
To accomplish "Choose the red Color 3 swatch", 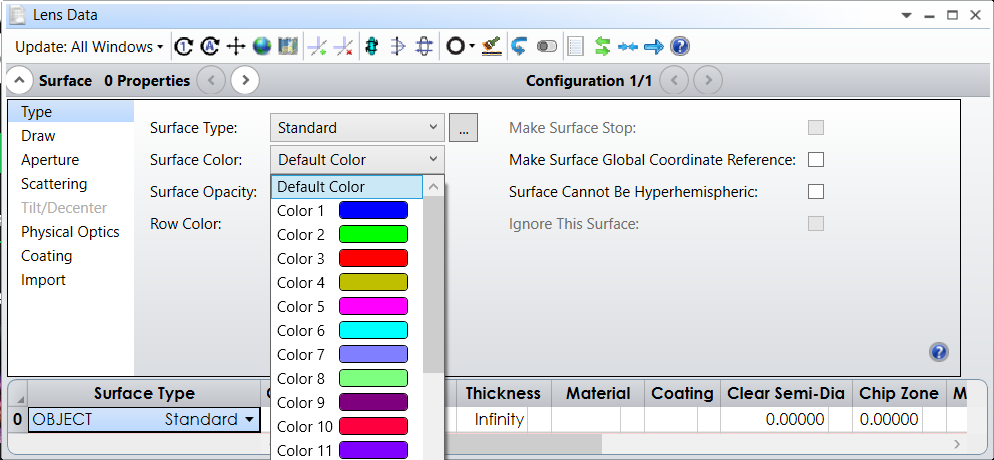I will click(373, 258).
